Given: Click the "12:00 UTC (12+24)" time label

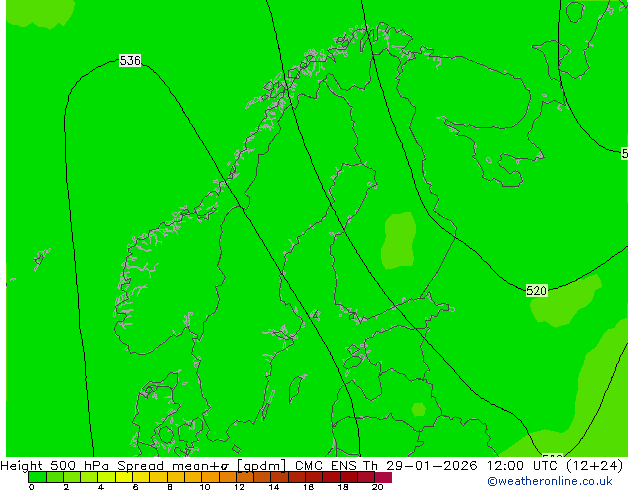Looking at the screenshot, I should pos(553,465).
